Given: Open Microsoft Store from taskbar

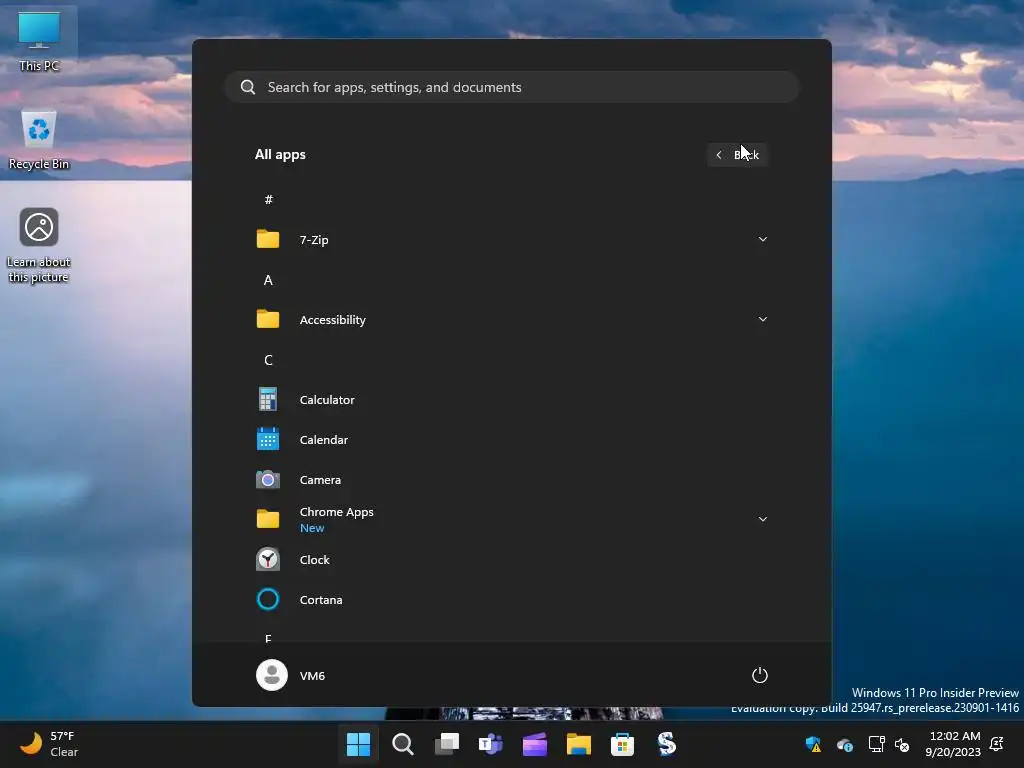Looking at the screenshot, I should pyautogui.click(x=622, y=744).
